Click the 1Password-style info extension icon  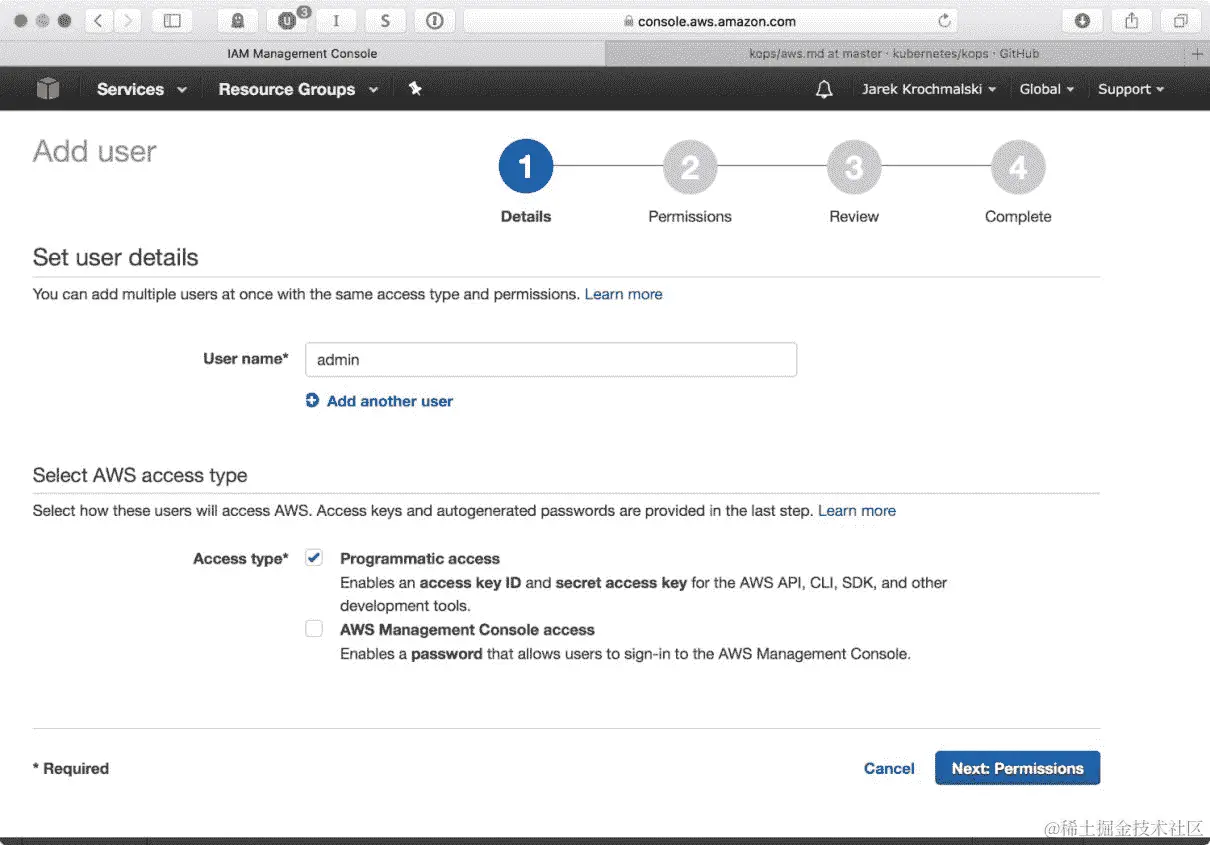click(434, 20)
